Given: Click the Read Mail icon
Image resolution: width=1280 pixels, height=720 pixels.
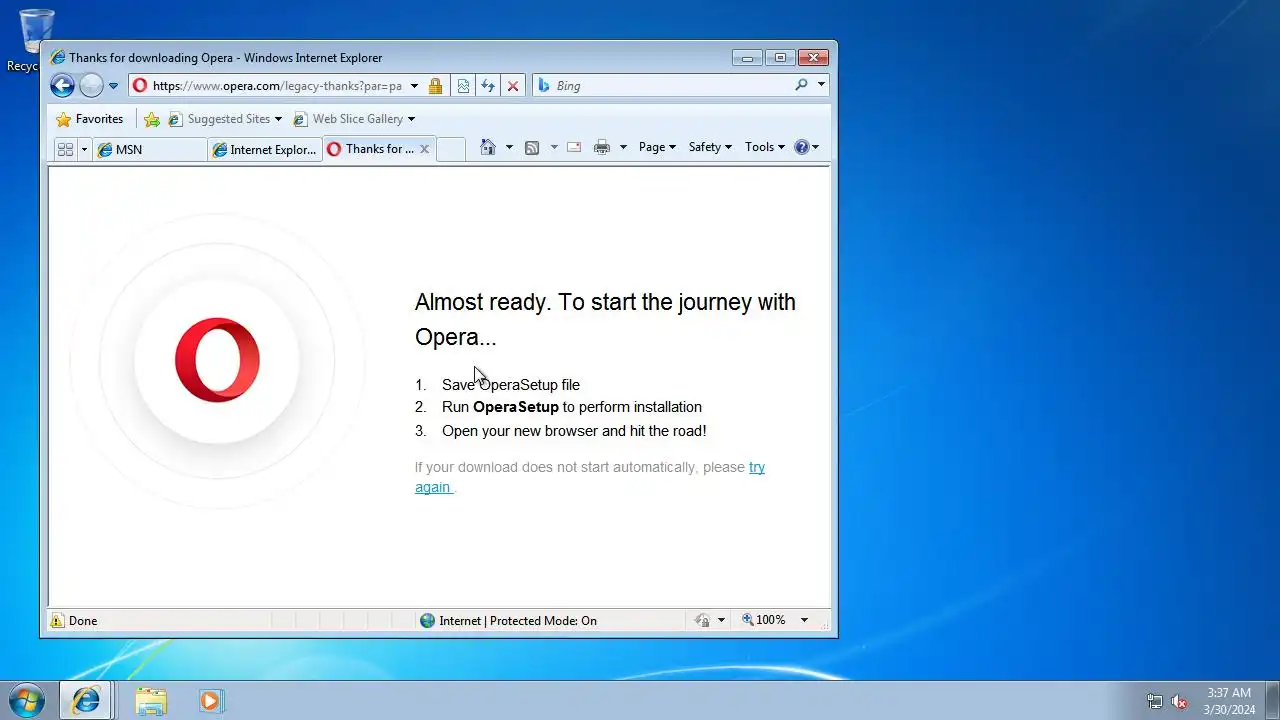Looking at the screenshot, I should 574,147.
